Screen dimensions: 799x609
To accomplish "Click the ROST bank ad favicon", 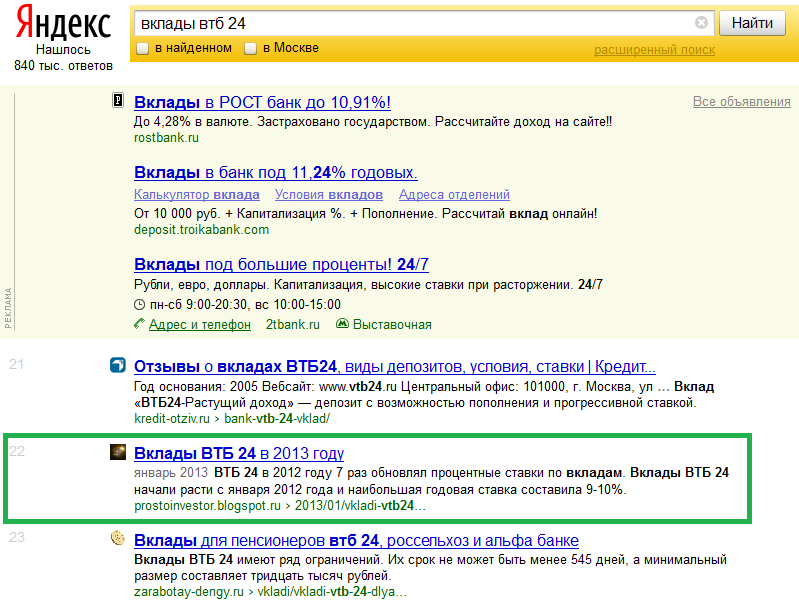I will pyautogui.click(x=118, y=100).
